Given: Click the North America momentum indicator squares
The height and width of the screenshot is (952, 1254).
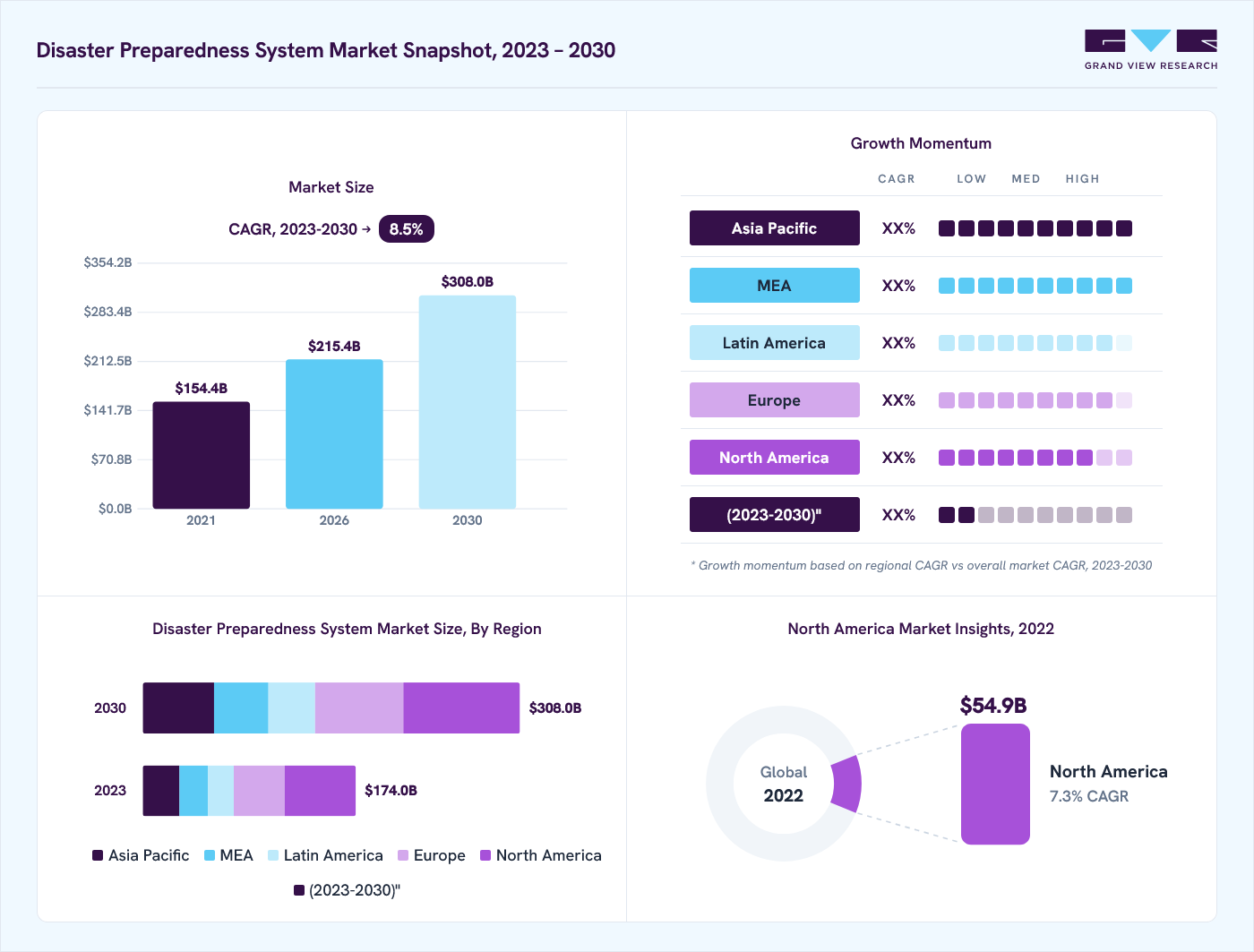Looking at the screenshot, I should (x=1035, y=458).
